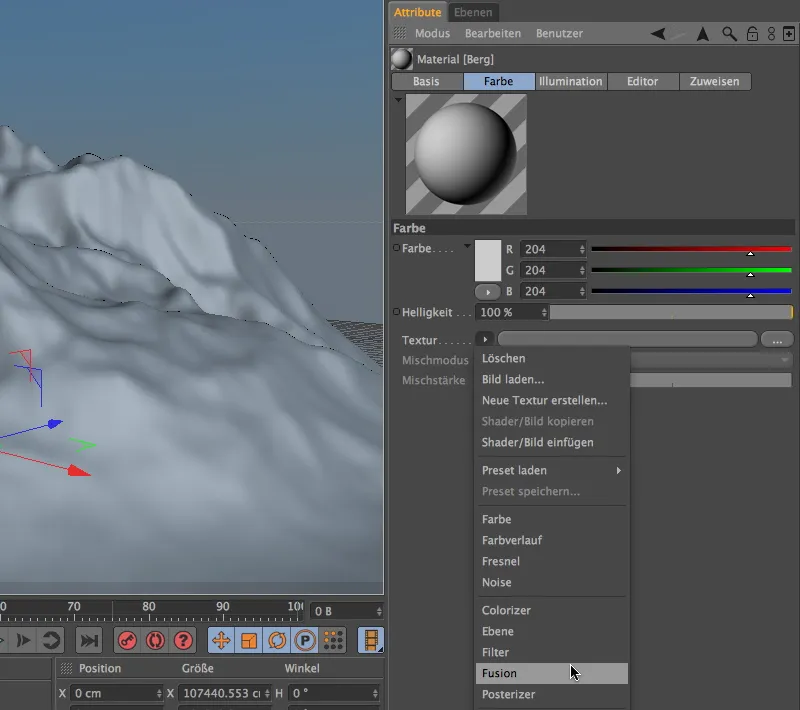Screen dimensions: 800x710
Task: Open the Textur arrow dropdown button
Action: [x=485, y=340]
